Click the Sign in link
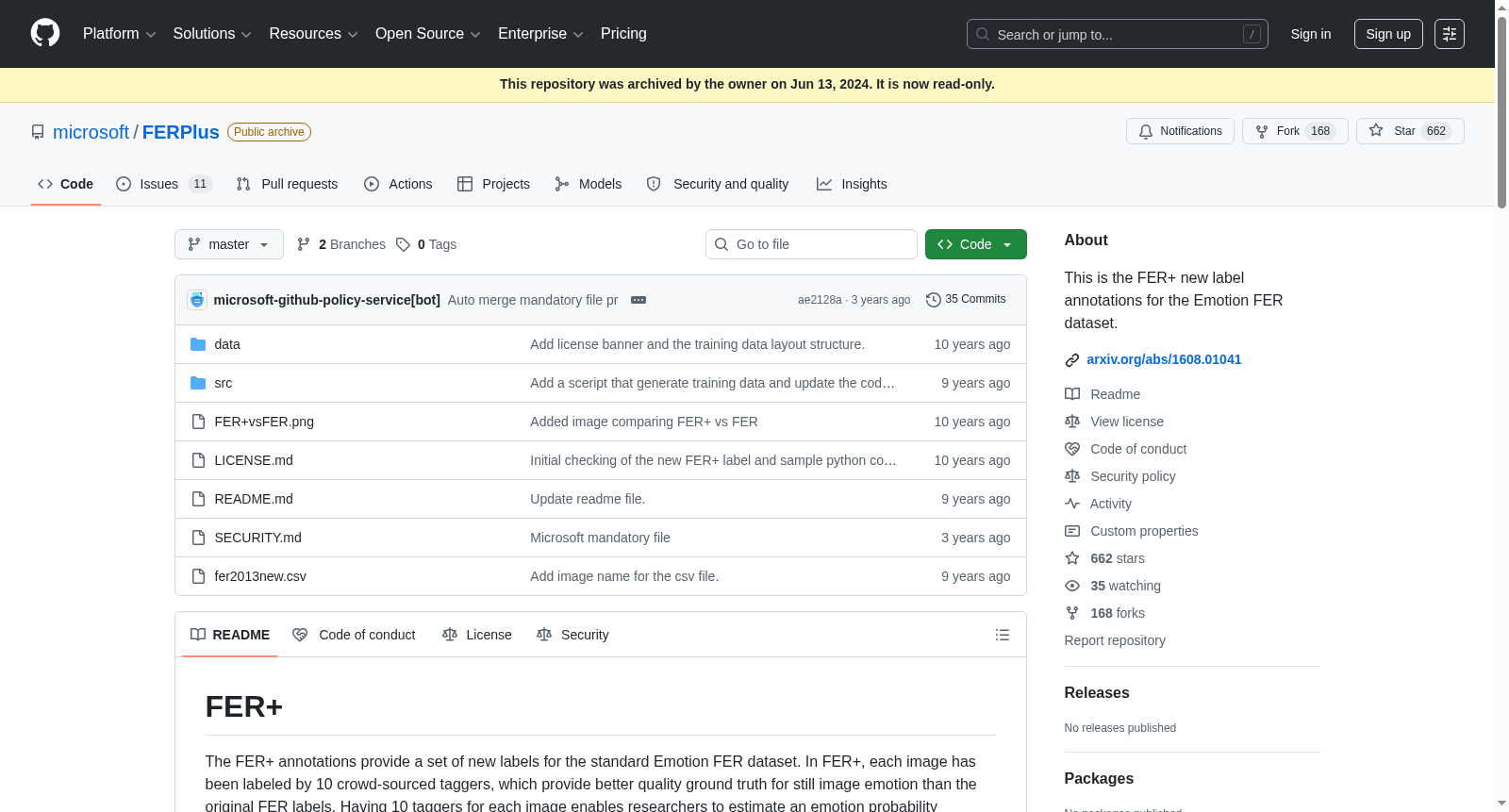Image resolution: width=1509 pixels, height=812 pixels. [x=1311, y=34]
